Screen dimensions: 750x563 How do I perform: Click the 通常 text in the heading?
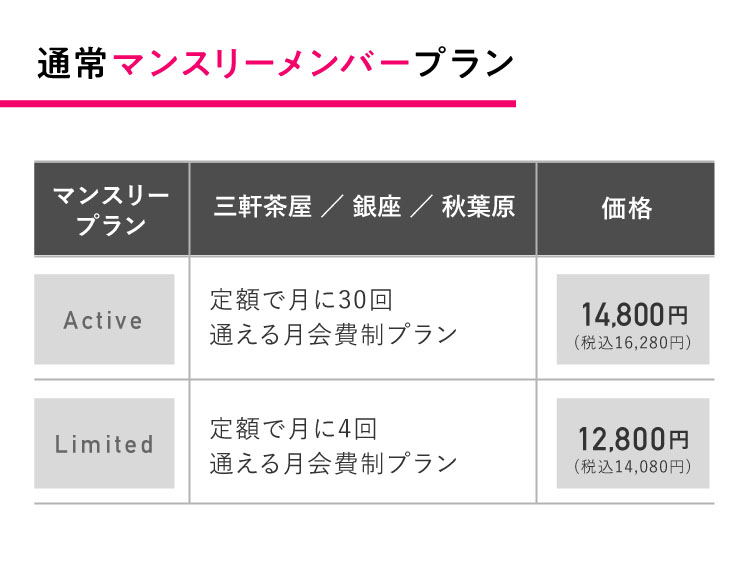(x=72, y=63)
